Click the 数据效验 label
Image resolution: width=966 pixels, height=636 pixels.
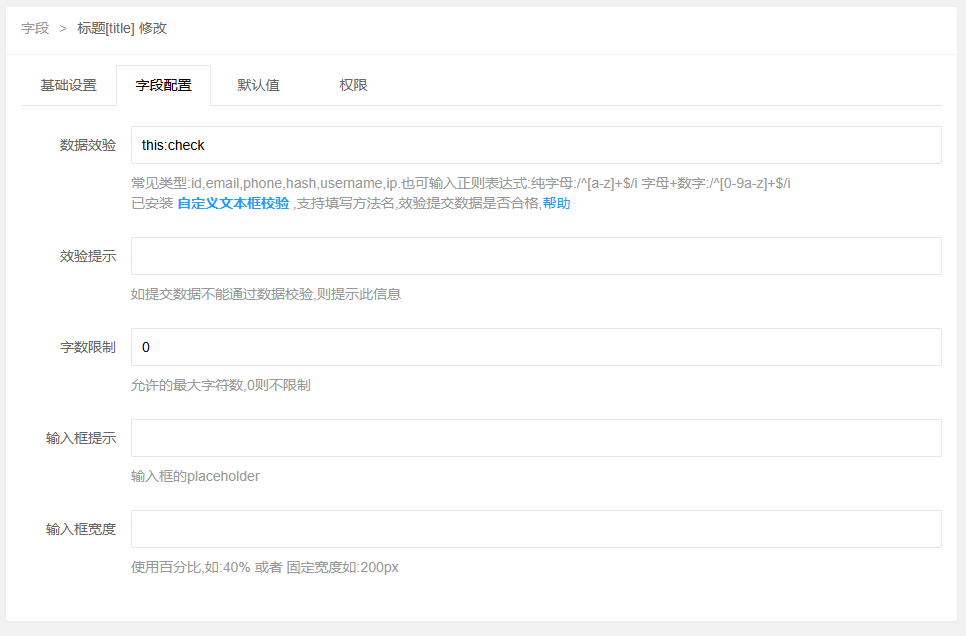87,145
